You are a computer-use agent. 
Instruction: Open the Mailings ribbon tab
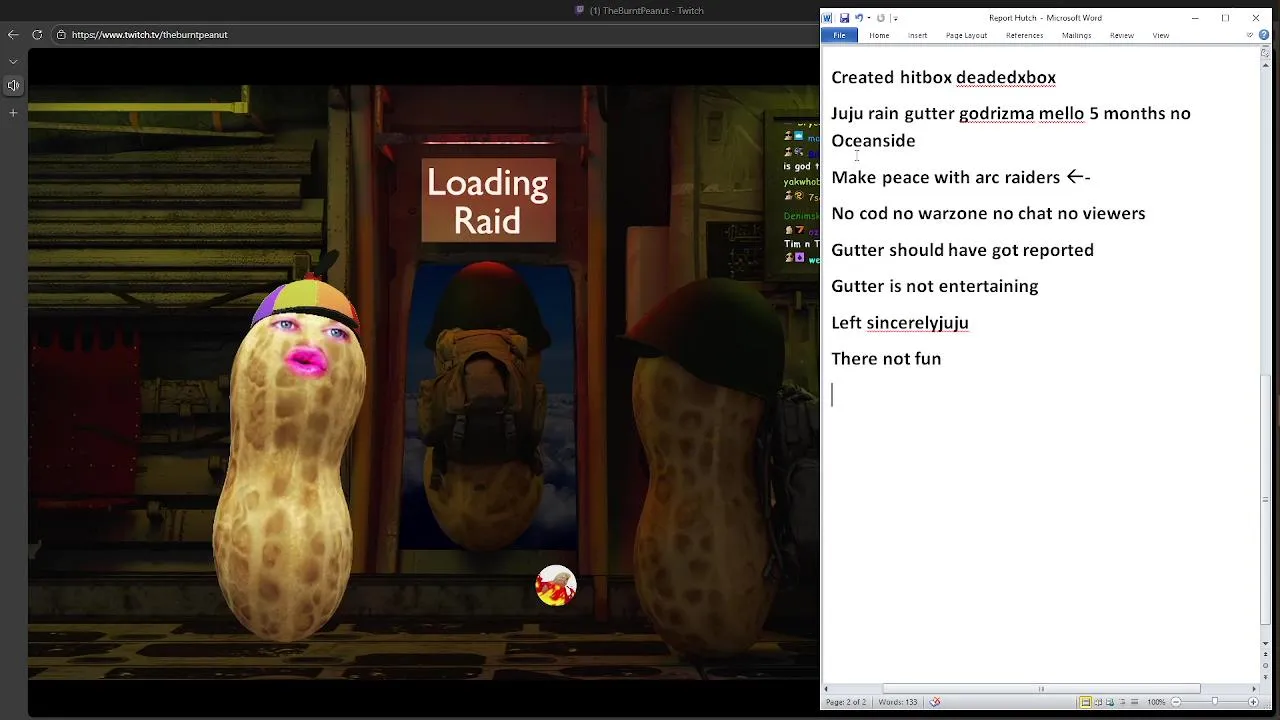(1076, 35)
